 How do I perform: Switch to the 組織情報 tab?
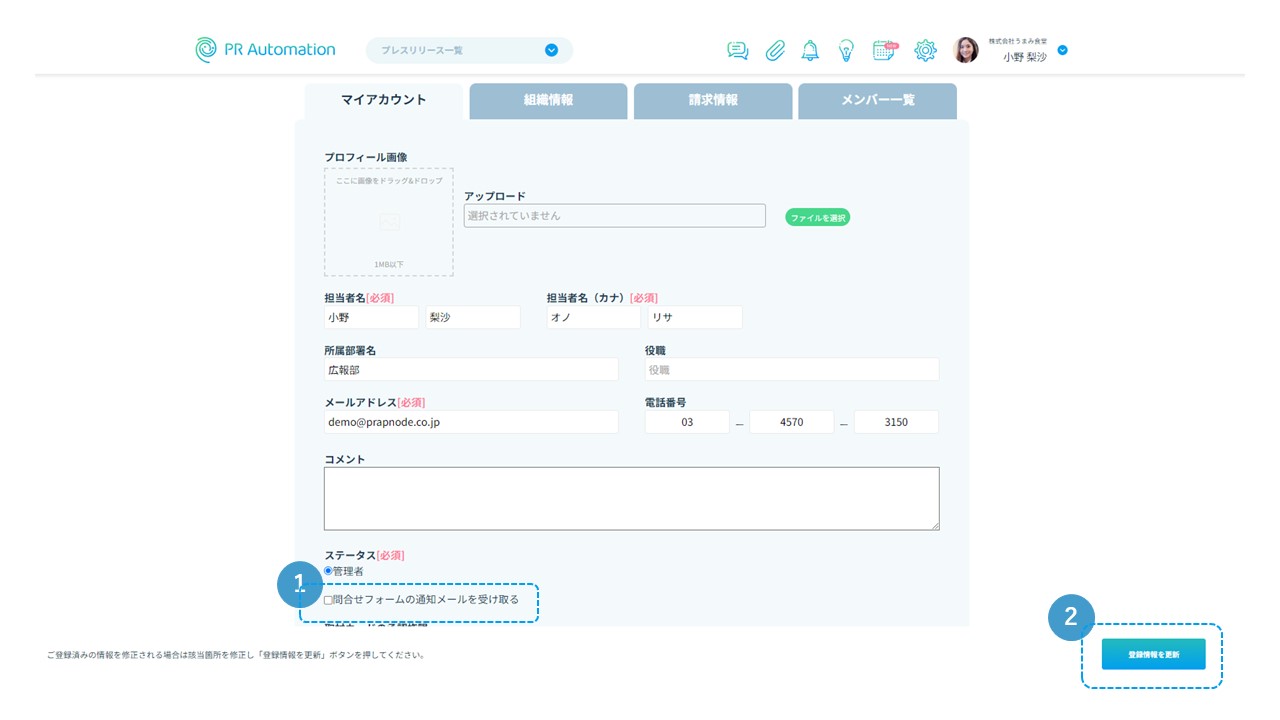548,100
